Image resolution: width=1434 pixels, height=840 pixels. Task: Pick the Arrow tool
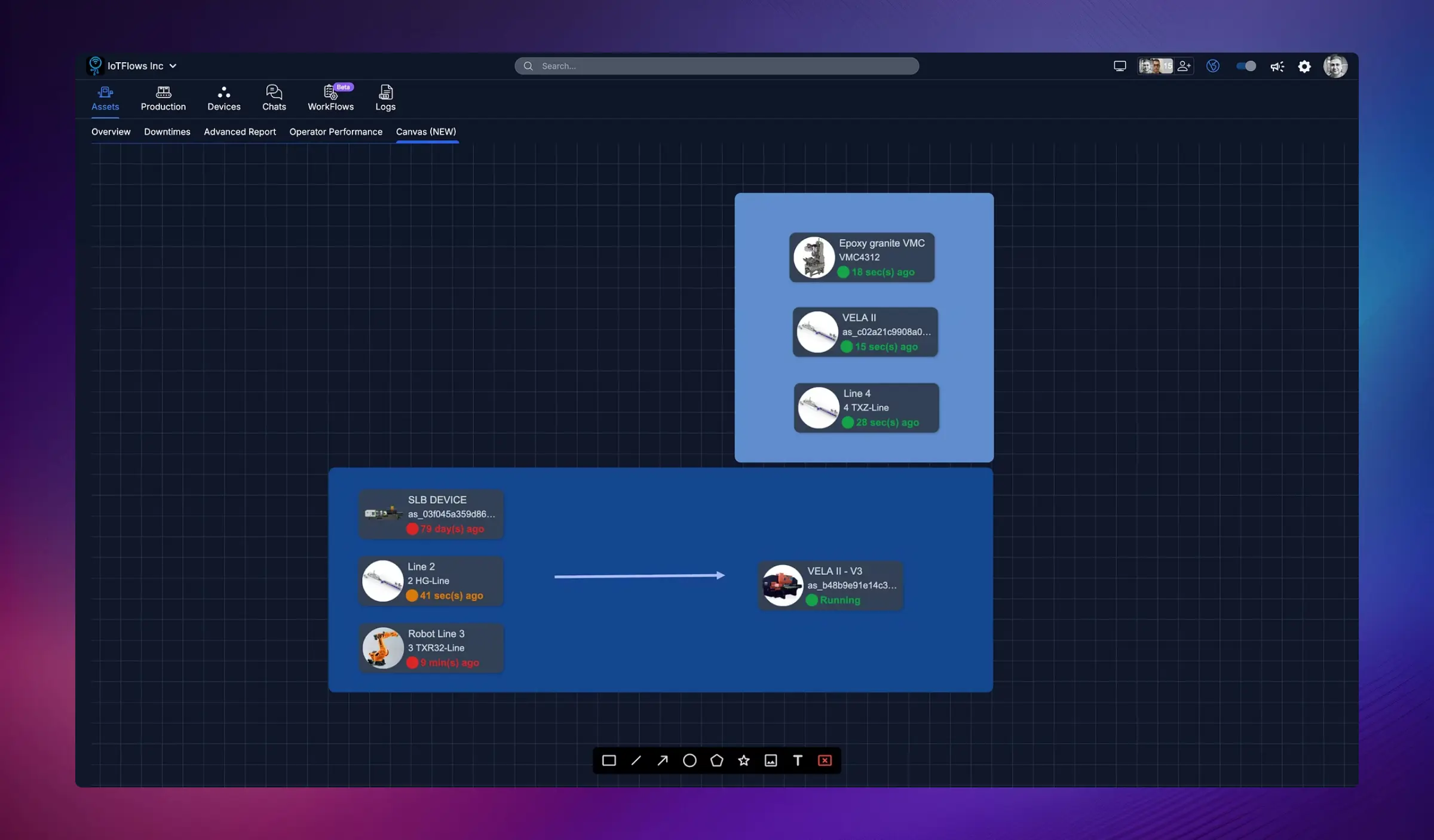[662, 760]
